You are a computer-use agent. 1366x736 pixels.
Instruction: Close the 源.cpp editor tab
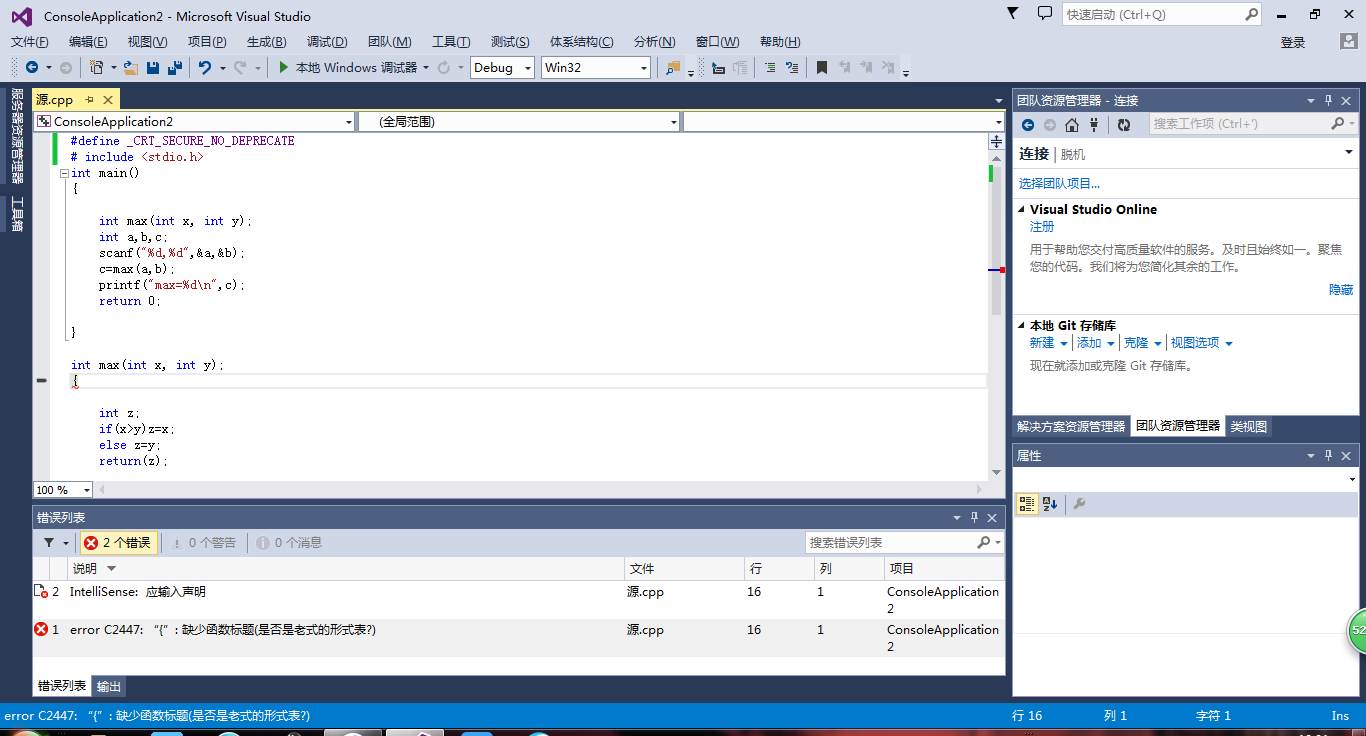click(x=107, y=99)
